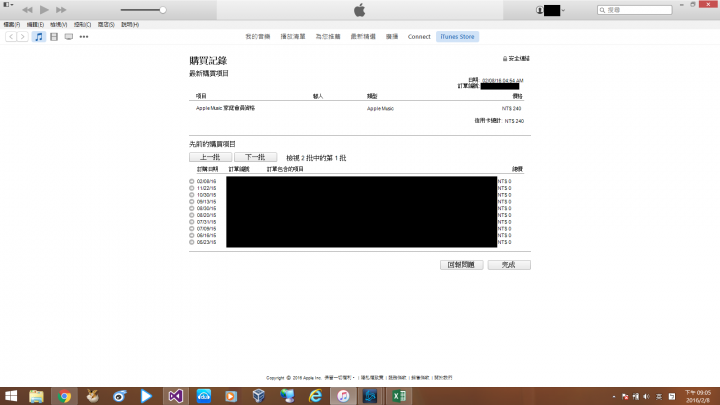Image resolution: width=720 pixels, height=405 pixels.
Task: Go forward with the right arrow button
Action: tap(22, 36)
